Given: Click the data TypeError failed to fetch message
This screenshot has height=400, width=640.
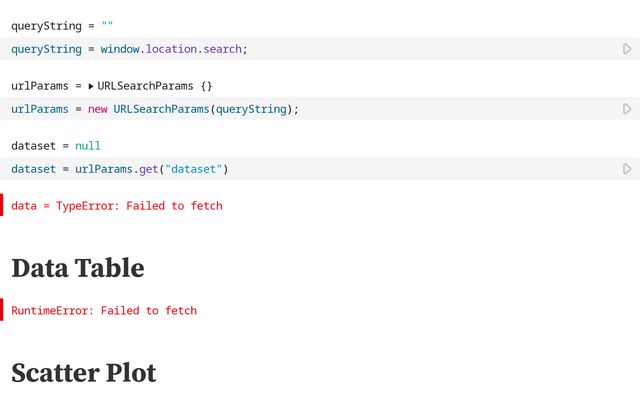Looking at the screenshot, I should [x=117, y=206].
